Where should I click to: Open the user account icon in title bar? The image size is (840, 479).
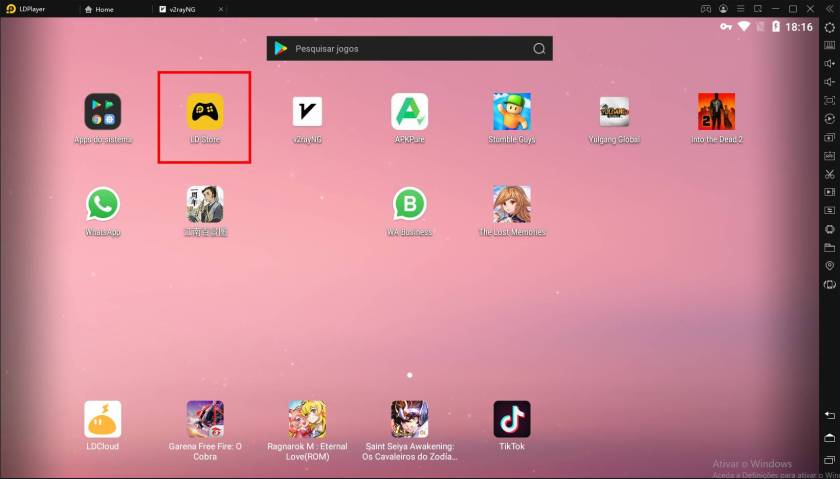723,9
